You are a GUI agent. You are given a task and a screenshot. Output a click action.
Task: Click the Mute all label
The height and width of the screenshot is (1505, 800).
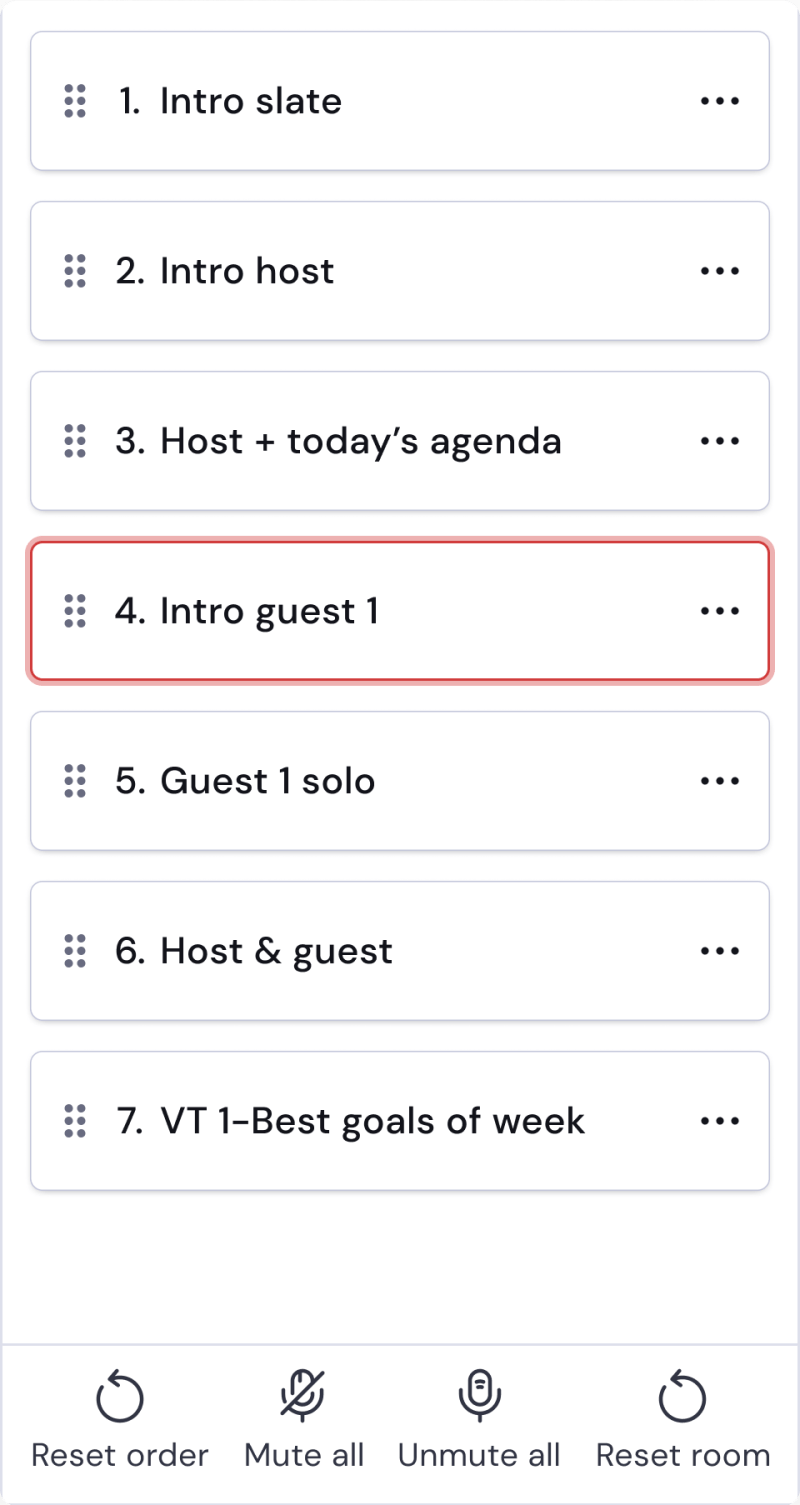coord(304,1455)
